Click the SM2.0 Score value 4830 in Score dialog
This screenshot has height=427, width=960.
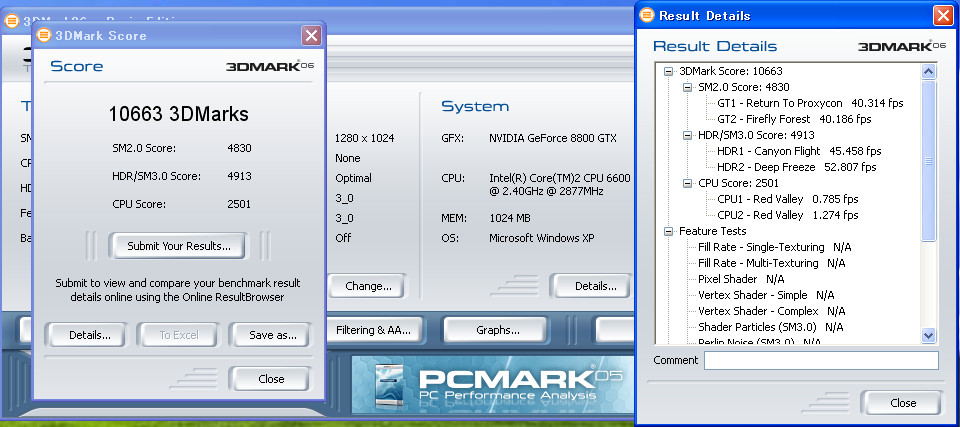[x=239, y=148]
